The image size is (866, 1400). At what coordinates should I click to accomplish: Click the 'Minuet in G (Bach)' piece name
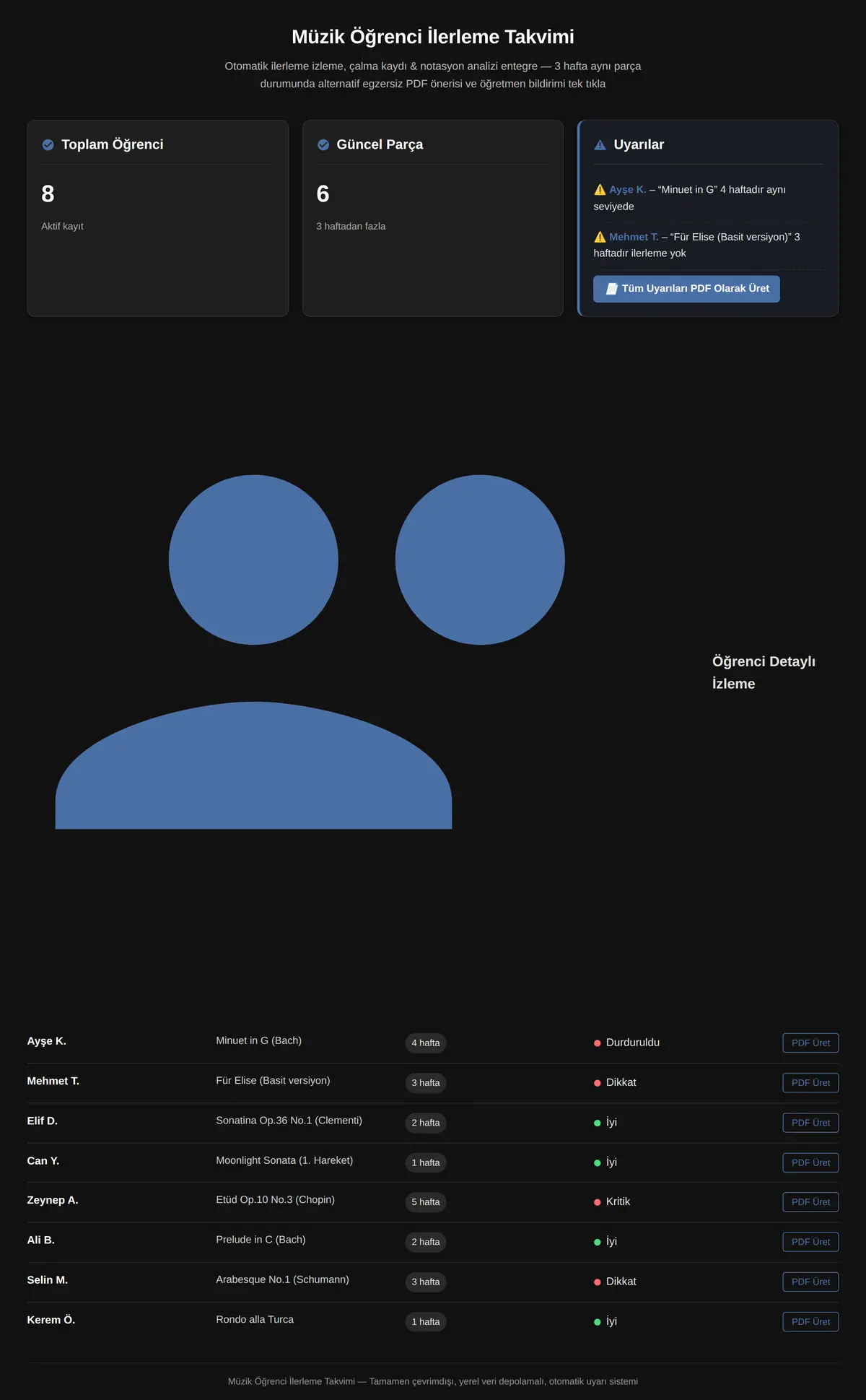tap(259, 1040)
